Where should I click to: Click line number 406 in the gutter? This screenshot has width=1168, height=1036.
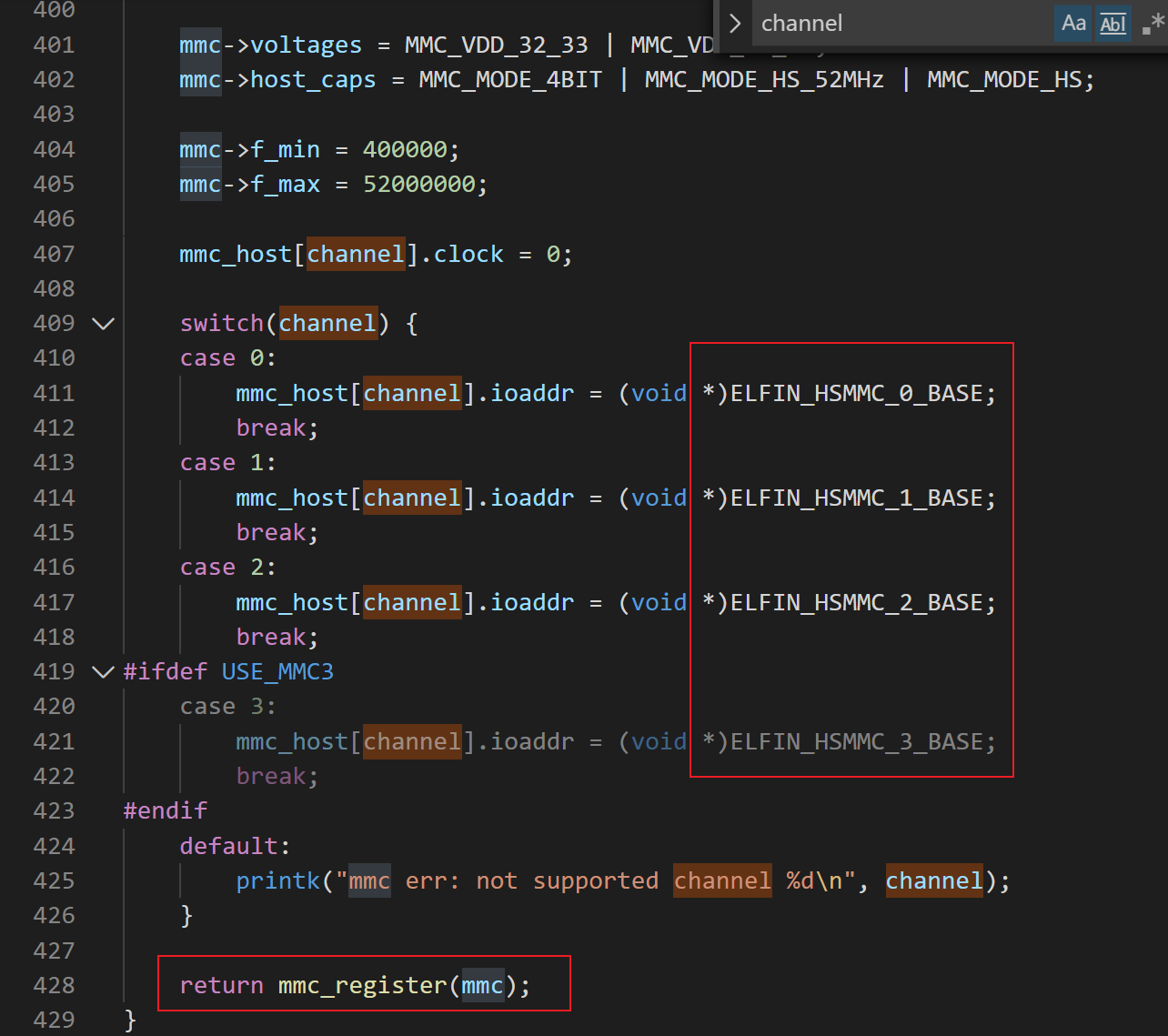pyautogui.click(x=54, y=219)
